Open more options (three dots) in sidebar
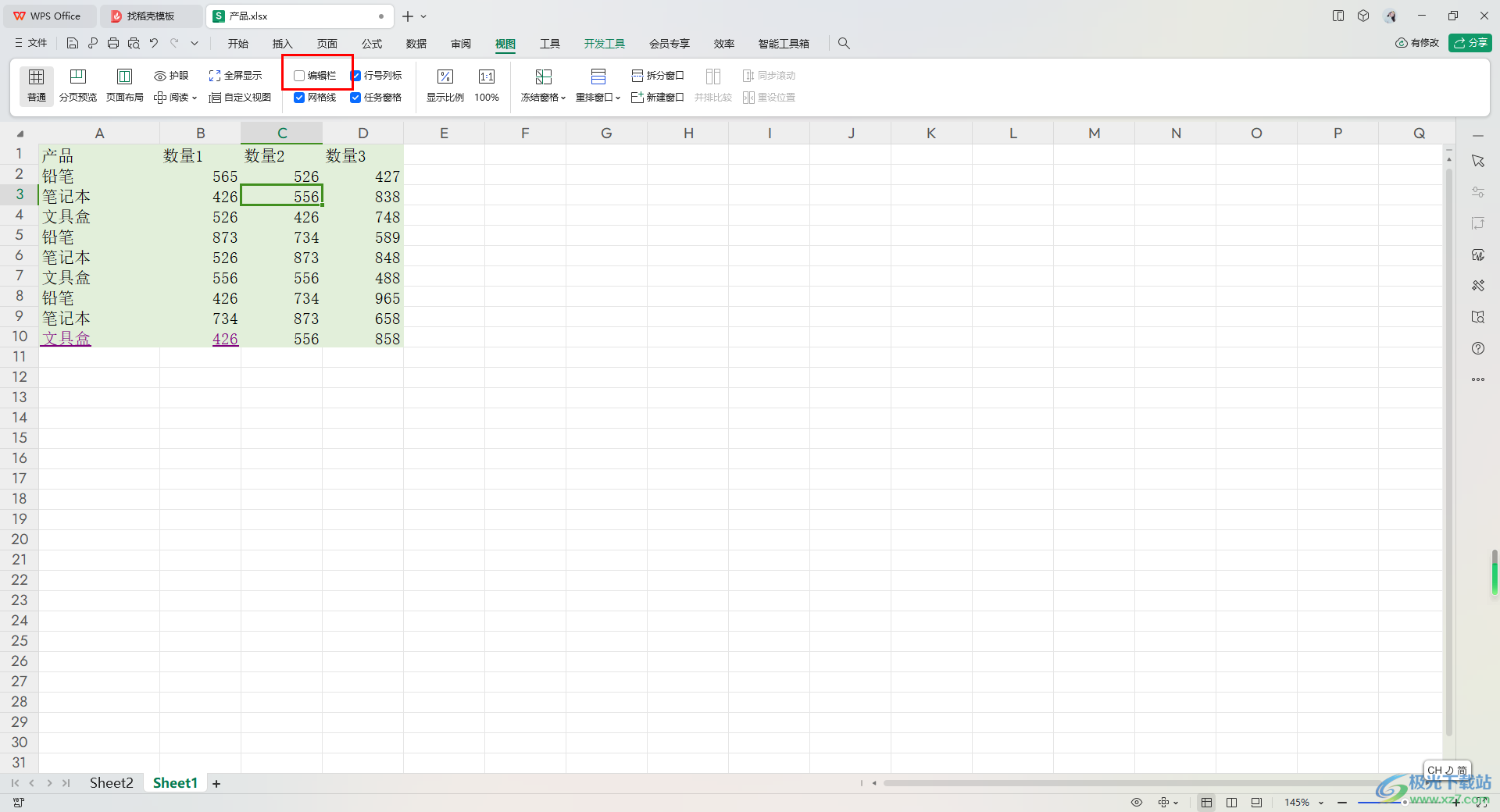The width and height of the screenshot is (1500, 812). click(x=1478, y=379)
